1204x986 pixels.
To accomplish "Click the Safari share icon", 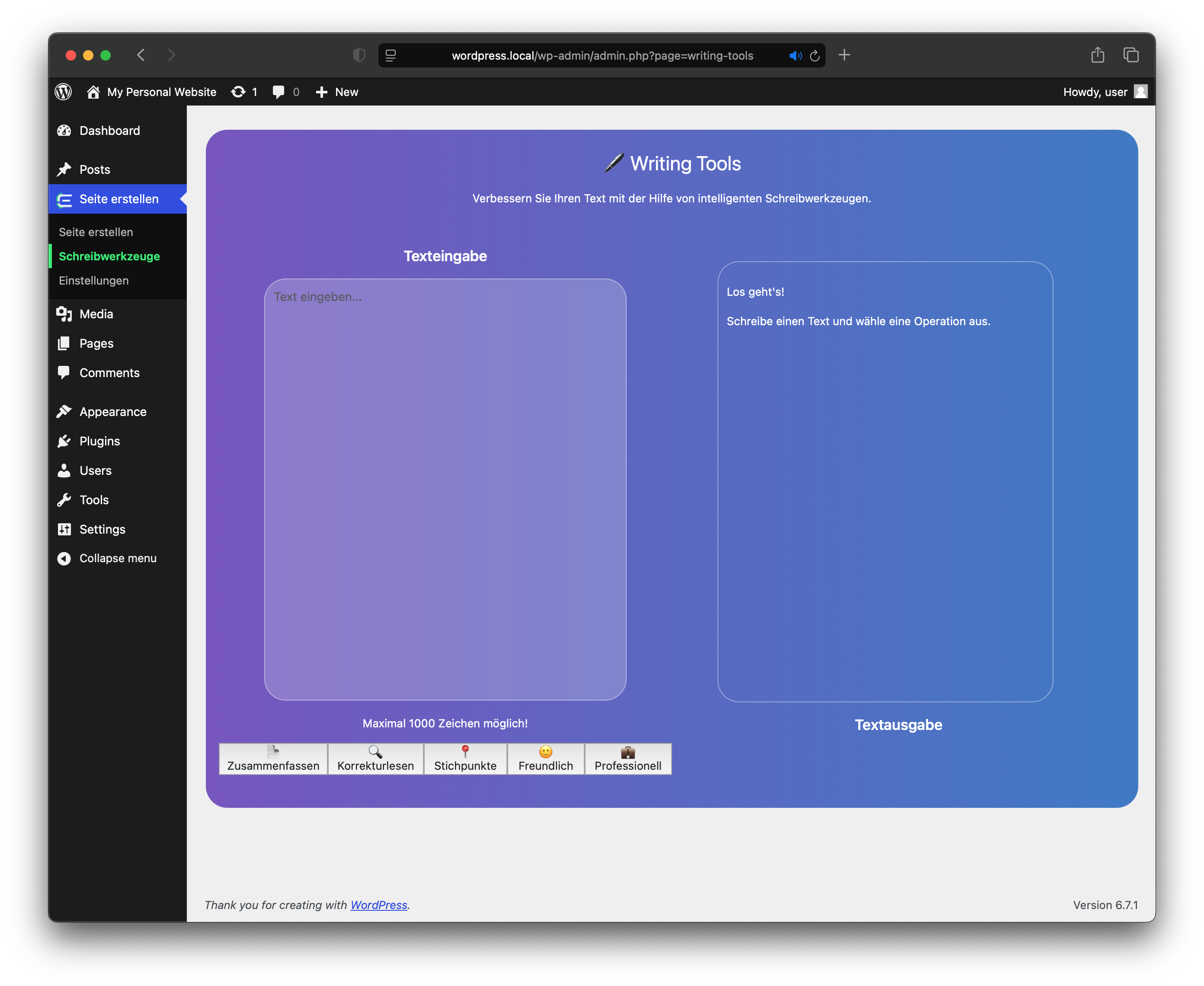I will 1097,55.
